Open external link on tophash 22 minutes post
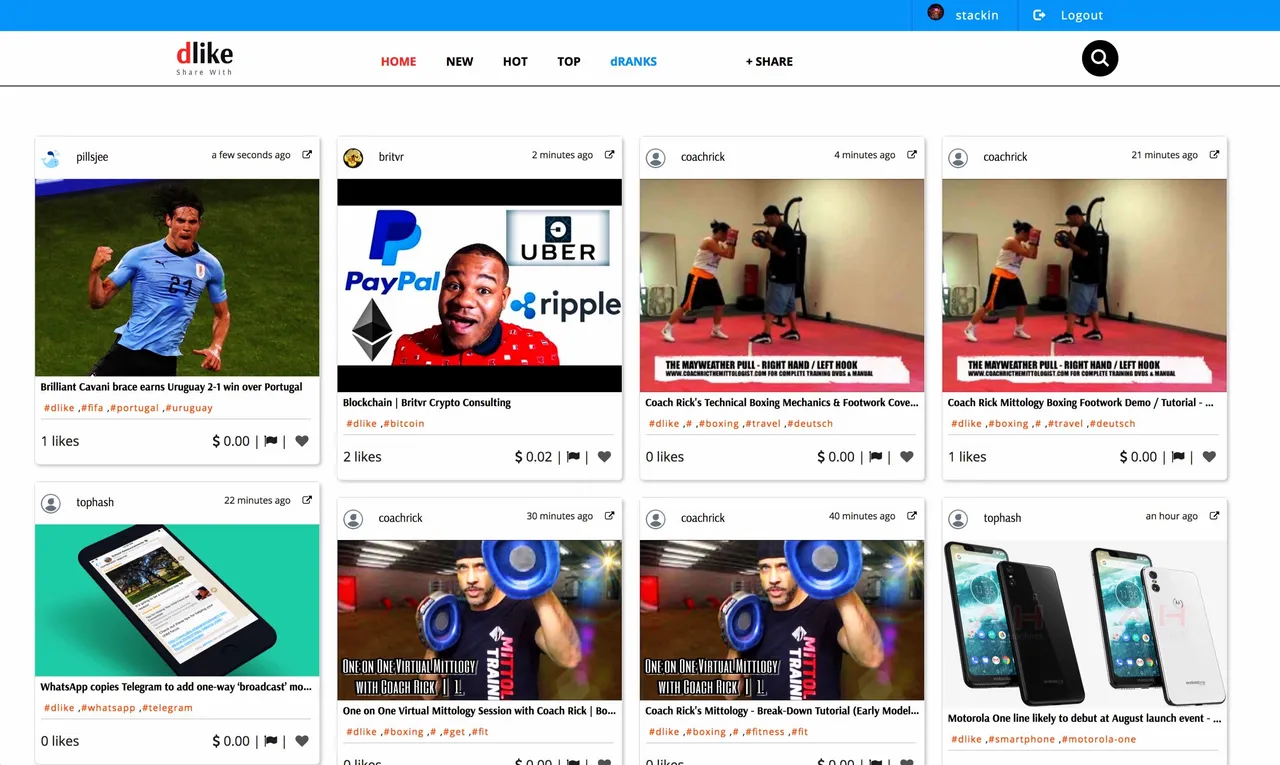The image size is (1280, 765). 307,500
